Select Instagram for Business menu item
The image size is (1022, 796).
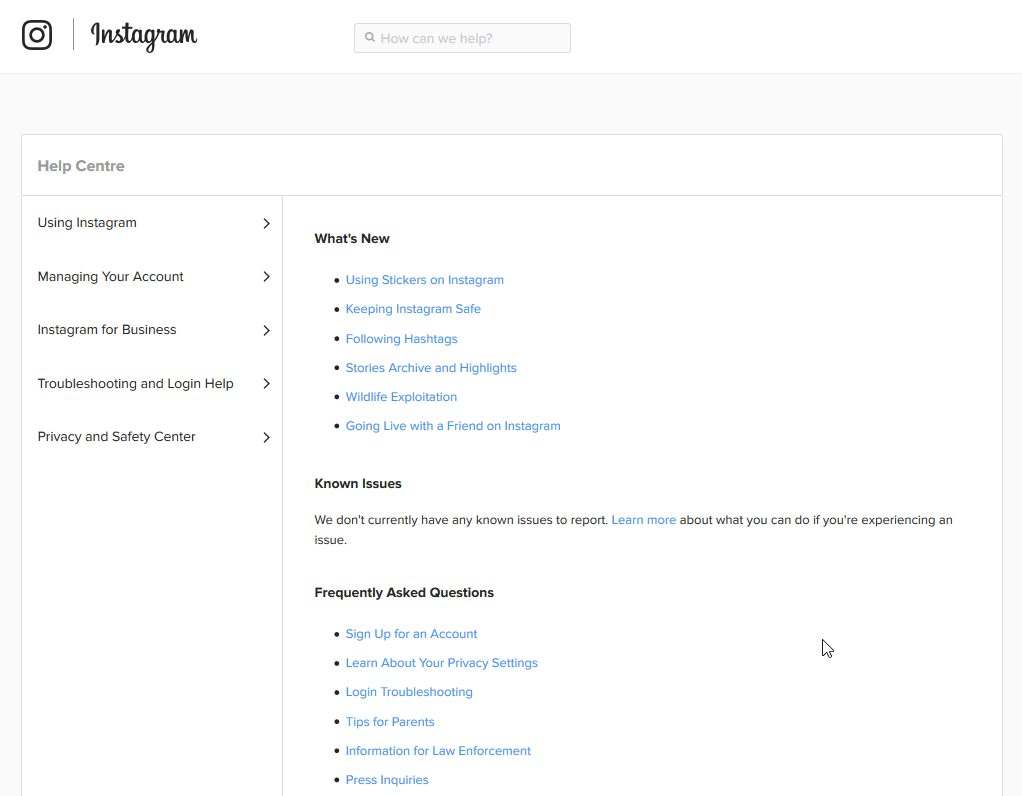pos(107,330)
